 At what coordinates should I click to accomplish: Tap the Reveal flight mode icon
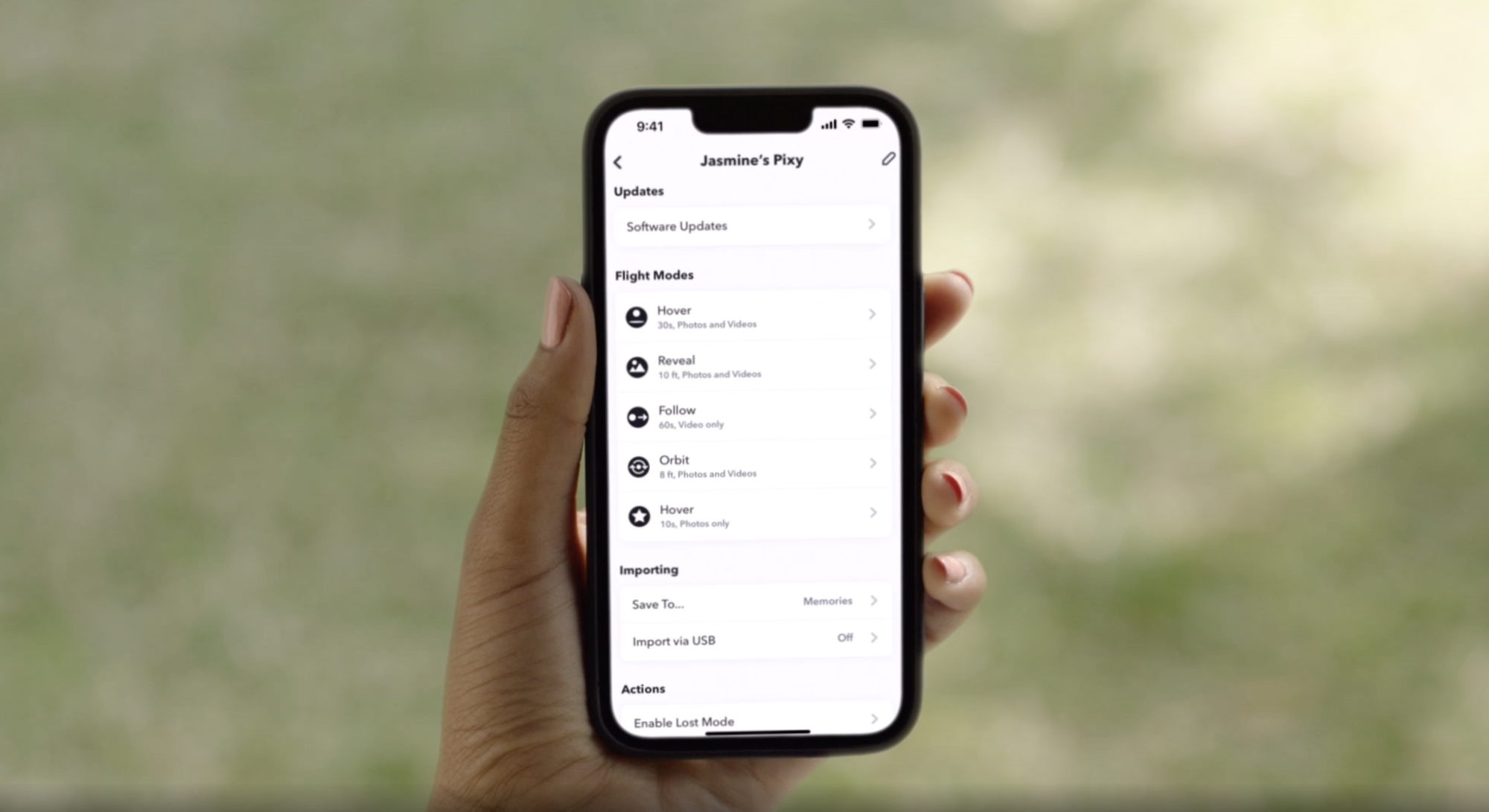click(639, 366)
